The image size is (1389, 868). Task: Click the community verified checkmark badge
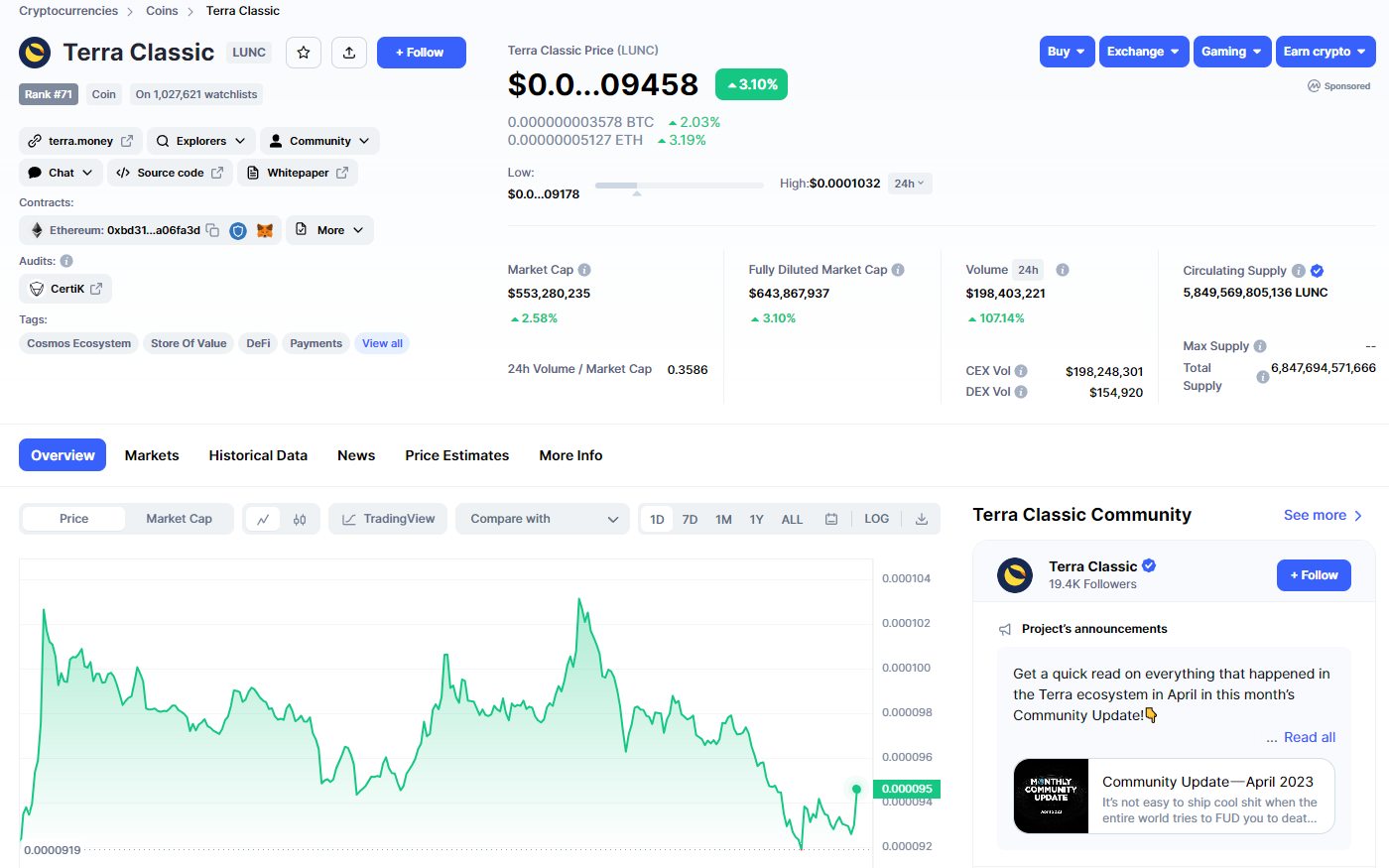(x=1149, y=565)
